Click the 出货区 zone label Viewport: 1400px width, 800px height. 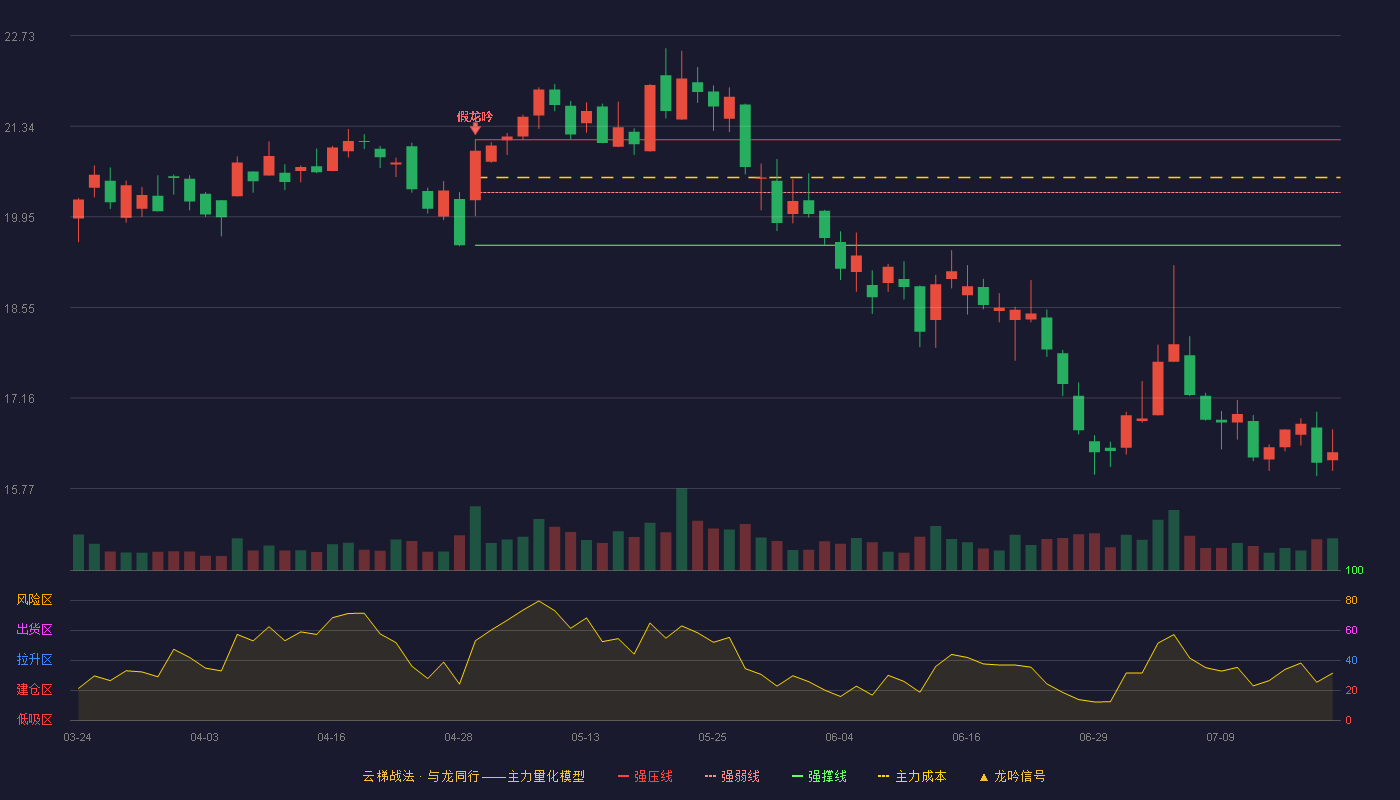point(34,630)
